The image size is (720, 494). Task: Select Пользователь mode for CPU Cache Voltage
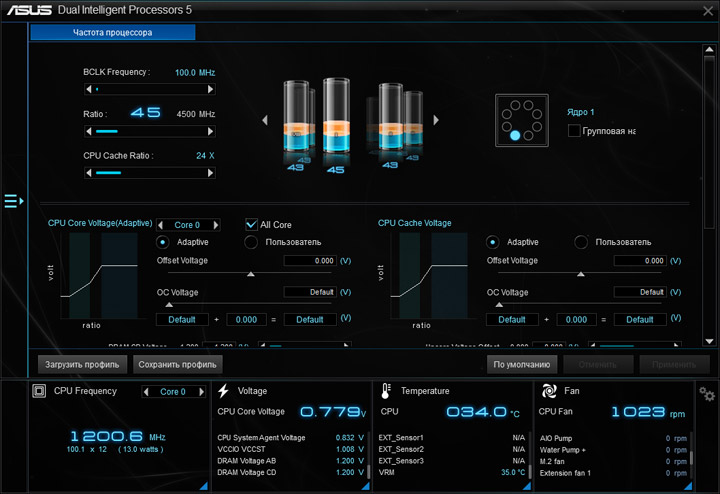581,242
